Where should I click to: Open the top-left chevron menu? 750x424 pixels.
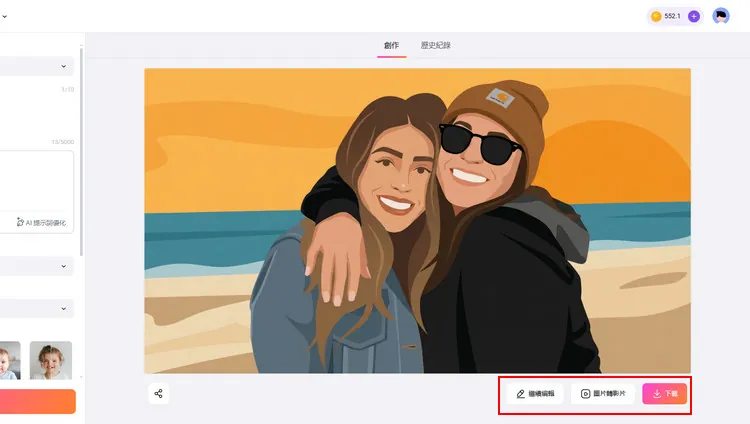tap(4, 16)
